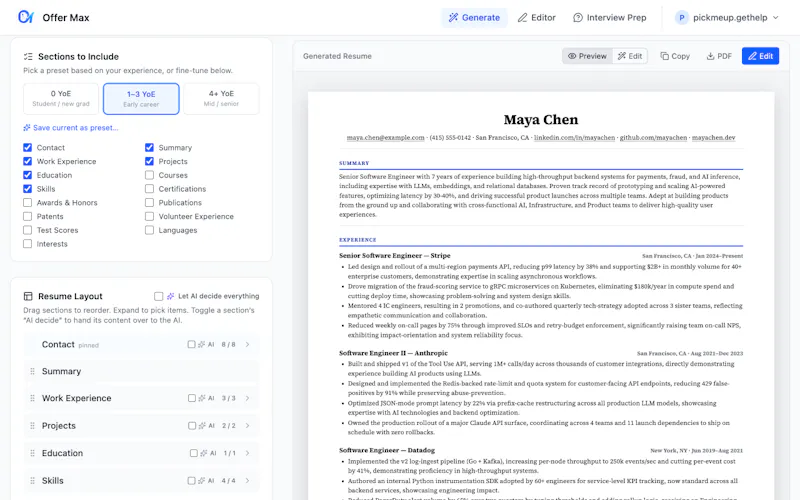Open mayachen.dev link
This screenshot has height=500, width=800.
coord(713,138)
